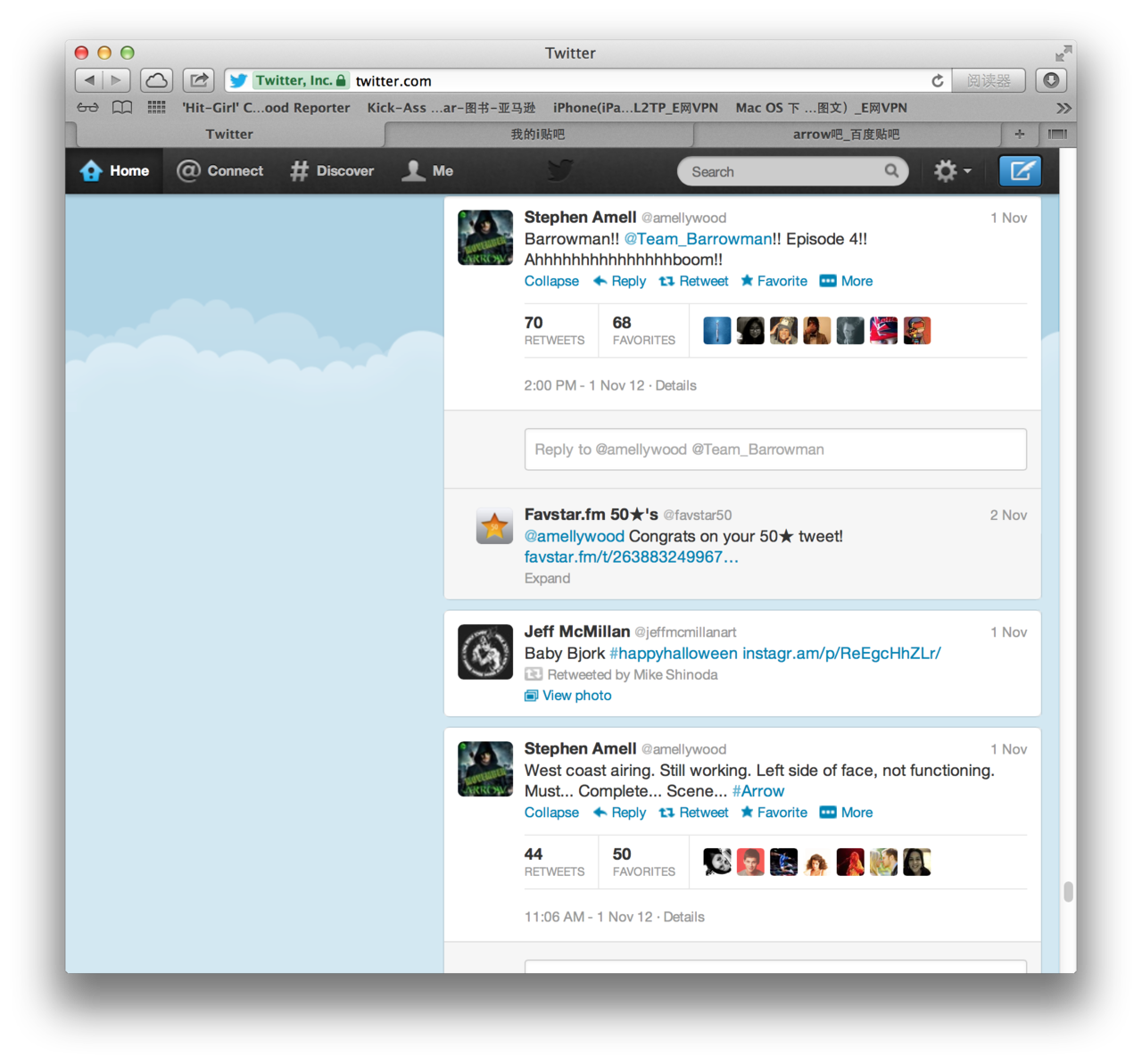
Task: Retweet the West coast airing tweet
Action: [693, 812]
